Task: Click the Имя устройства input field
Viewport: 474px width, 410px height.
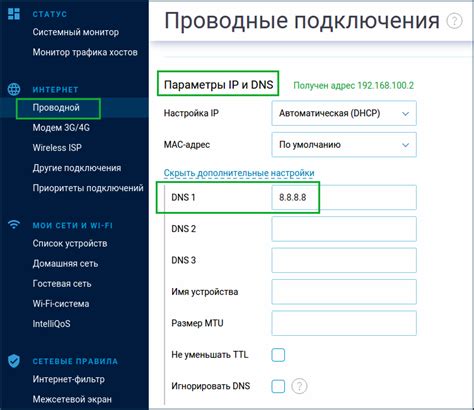Action: coord(344,292)
